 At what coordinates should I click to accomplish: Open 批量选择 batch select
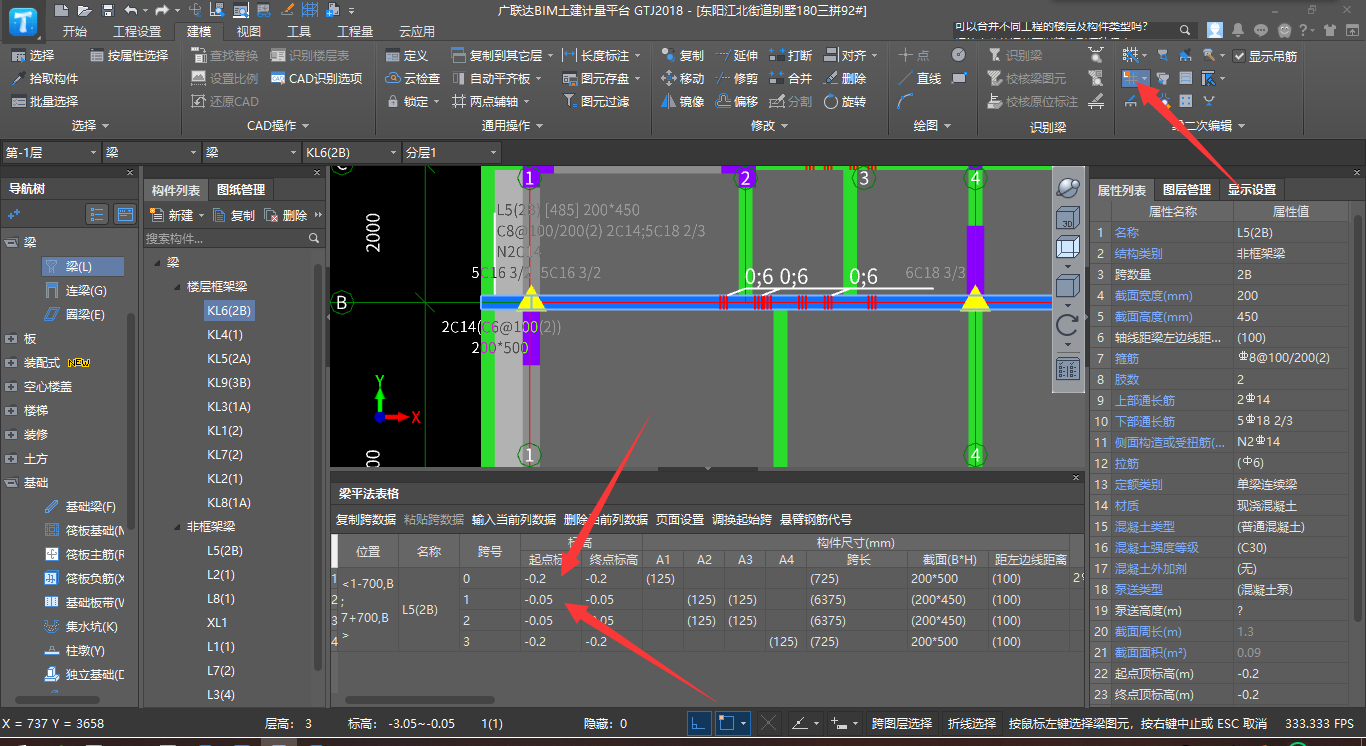click(46, 101)
